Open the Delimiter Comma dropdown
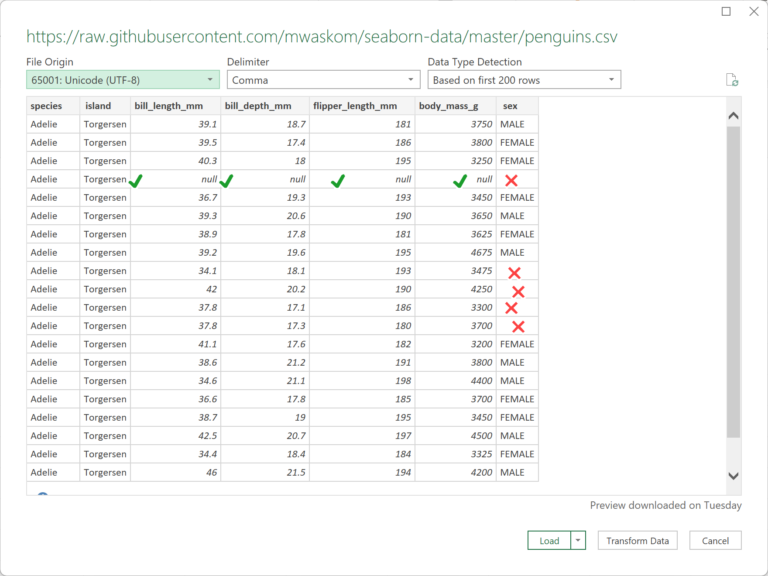Screen dimensions: 768x576 (323, 80)
